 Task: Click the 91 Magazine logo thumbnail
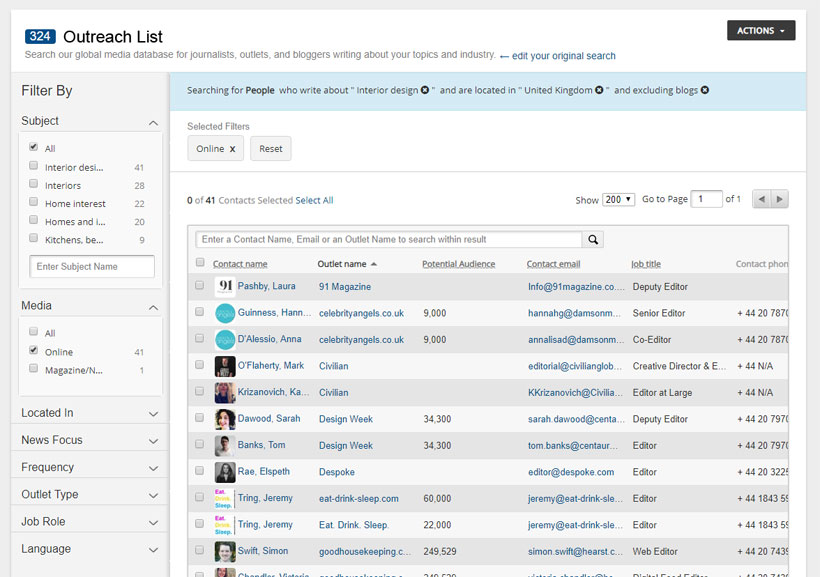(x=225, y=286)
